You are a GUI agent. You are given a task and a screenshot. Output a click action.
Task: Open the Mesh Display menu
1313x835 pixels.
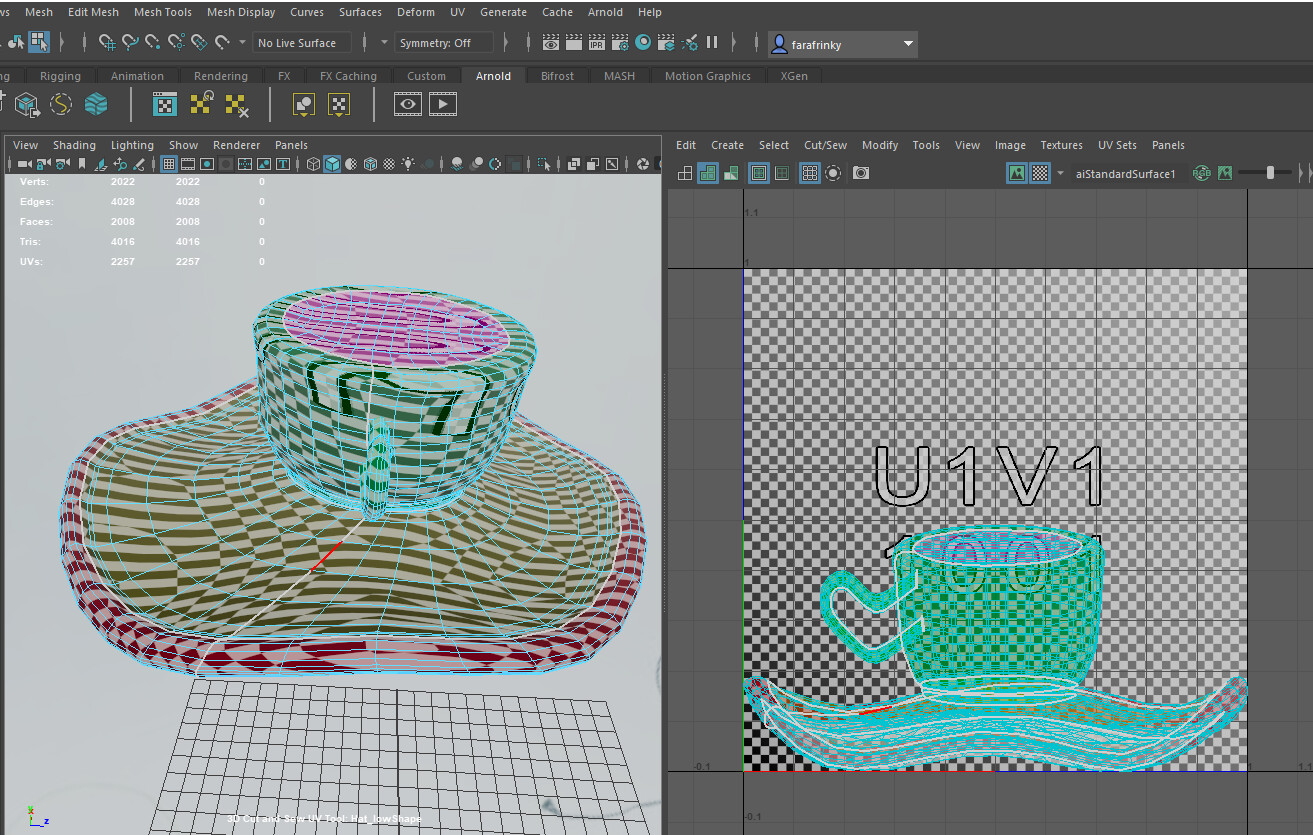(x=240, y=11)
